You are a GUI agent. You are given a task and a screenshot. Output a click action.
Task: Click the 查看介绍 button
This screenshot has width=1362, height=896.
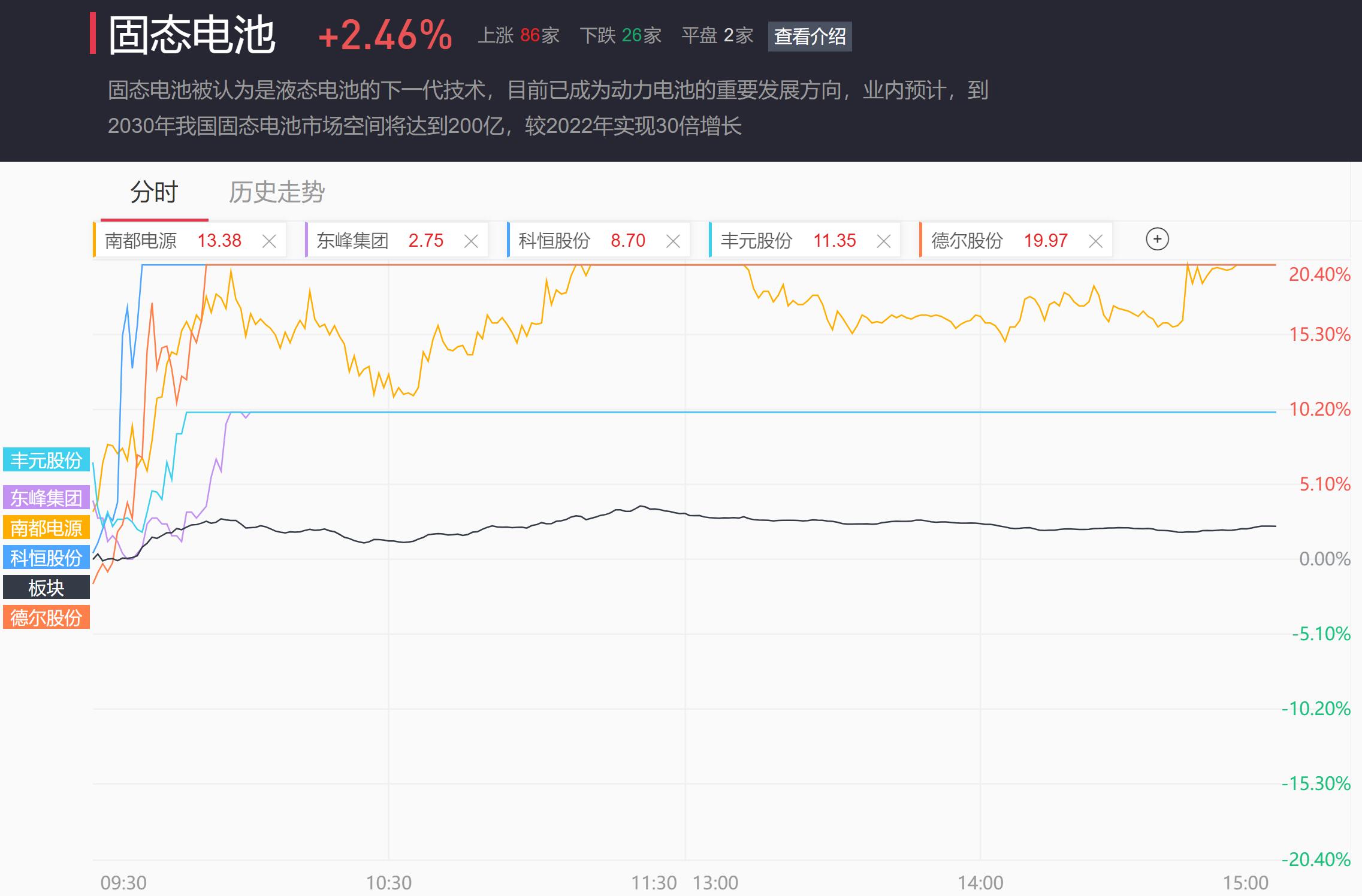coord(810,37)
